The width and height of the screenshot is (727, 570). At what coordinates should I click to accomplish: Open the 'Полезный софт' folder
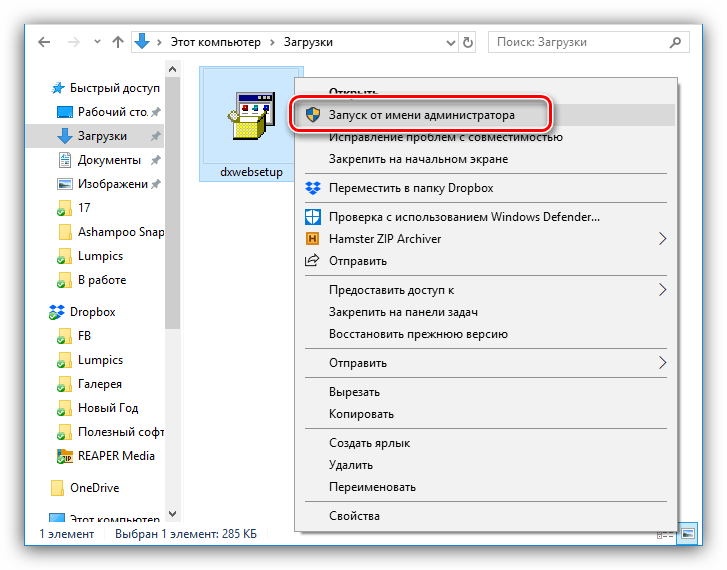(121, 432)
